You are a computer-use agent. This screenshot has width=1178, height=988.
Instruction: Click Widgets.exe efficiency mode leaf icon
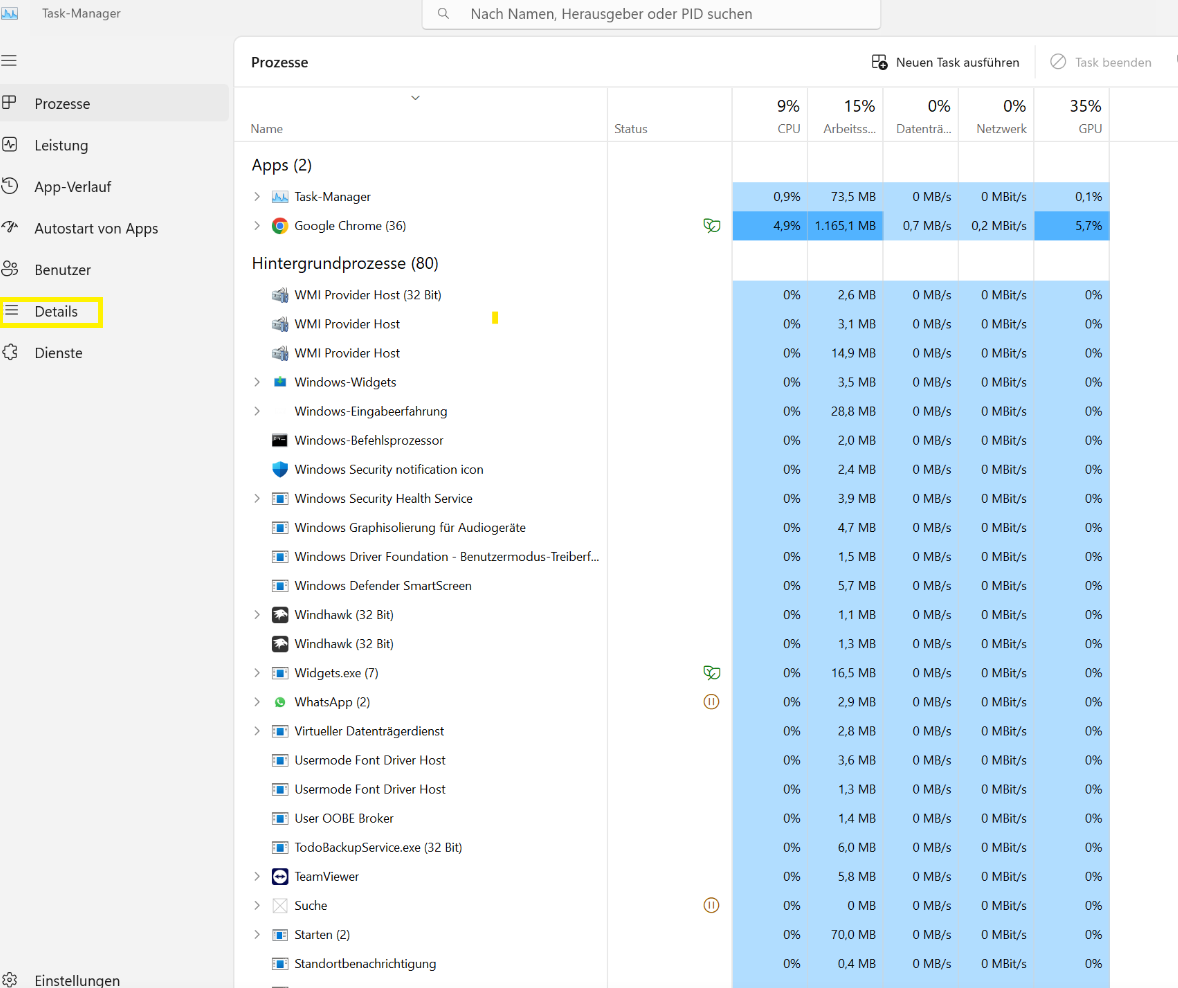(x=711, y=672)
